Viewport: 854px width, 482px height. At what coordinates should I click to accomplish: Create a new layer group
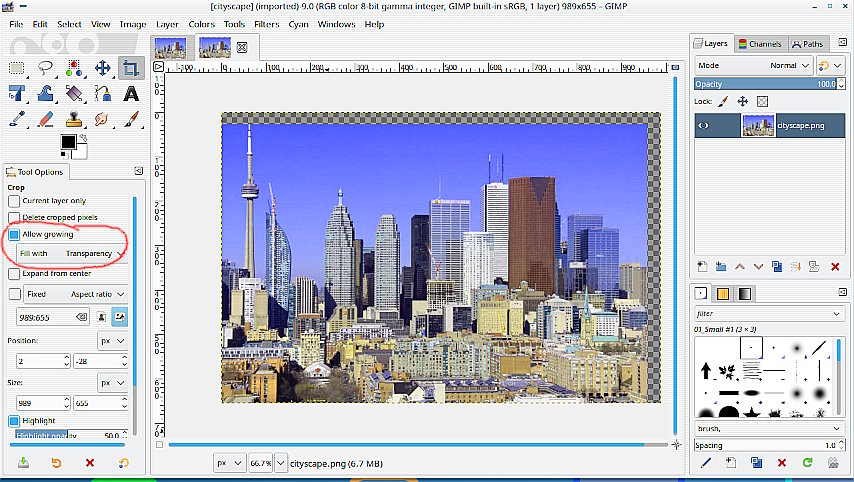click(721, 266)
